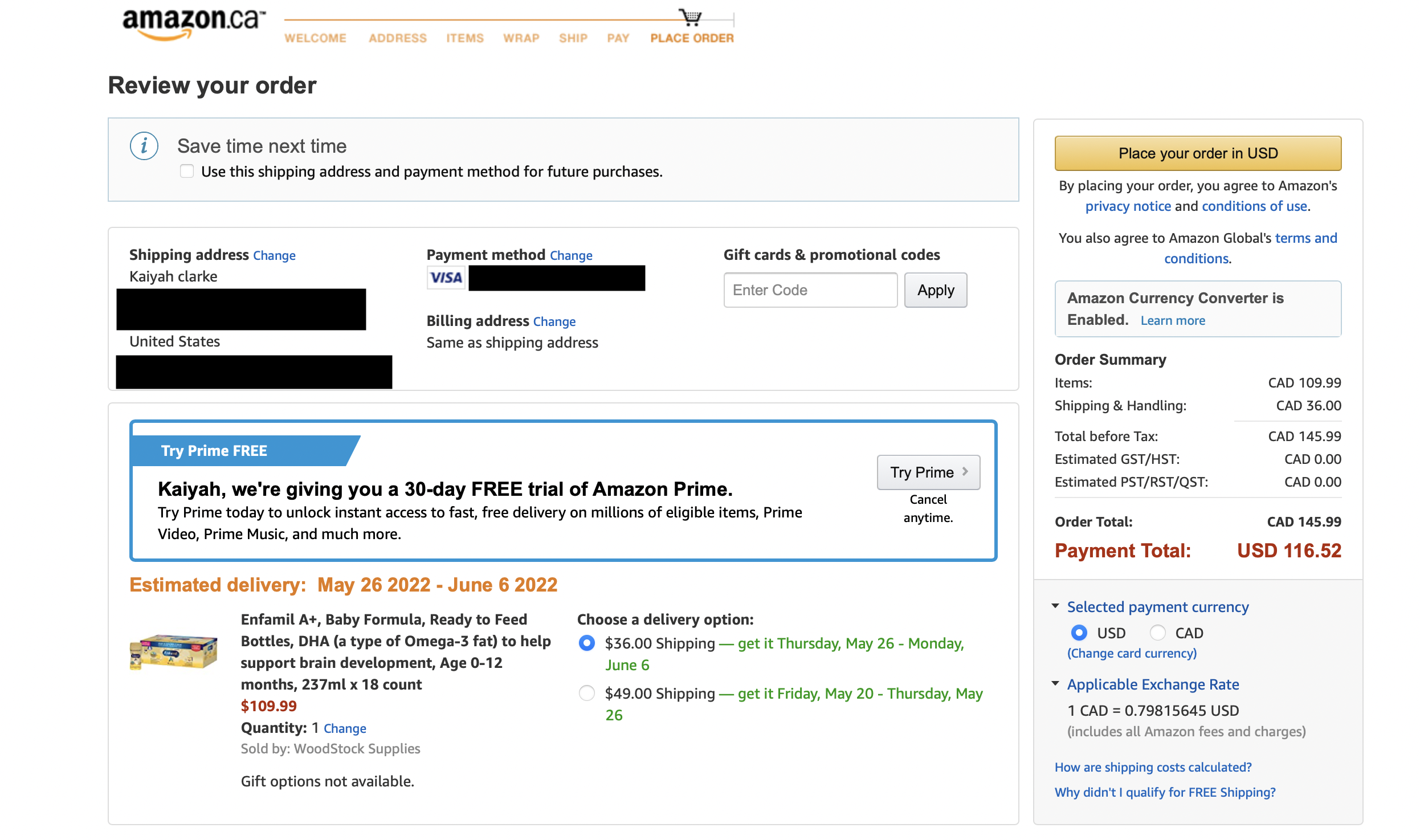1420x840 pixels.
Task: Select the $49.00 Shipping delivery option
Action: point(586,694)
